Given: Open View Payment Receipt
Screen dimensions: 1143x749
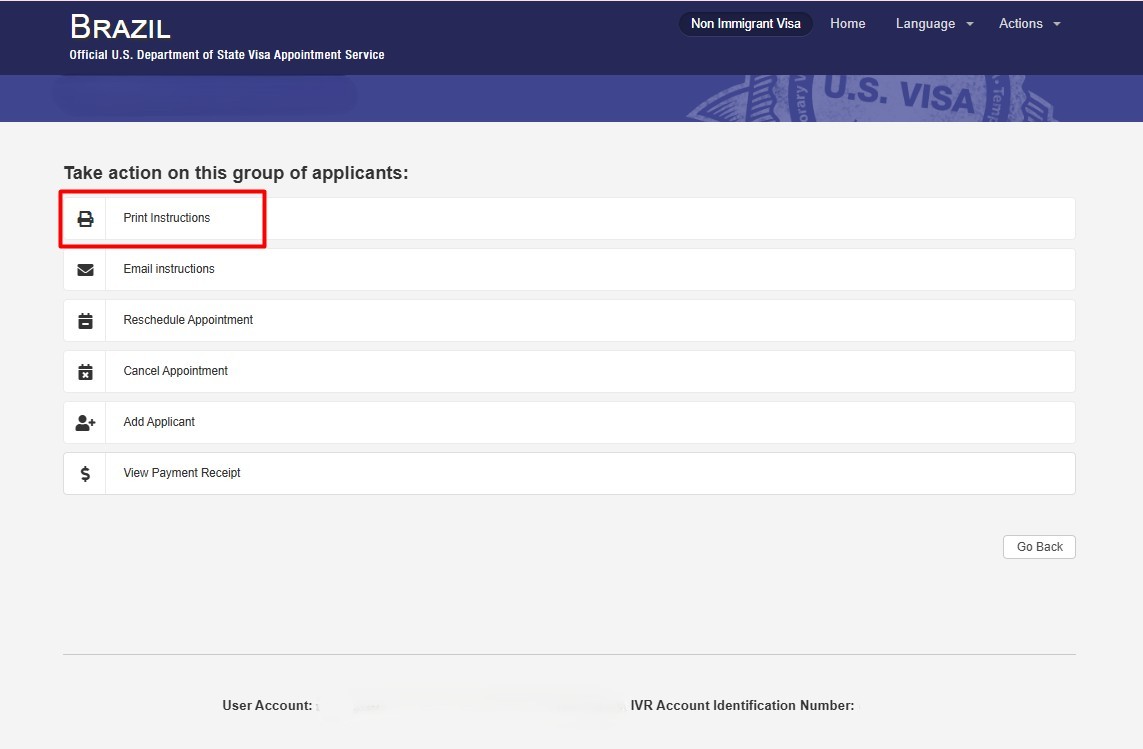Looking at the screenshot, I should (x=181, y=473).
